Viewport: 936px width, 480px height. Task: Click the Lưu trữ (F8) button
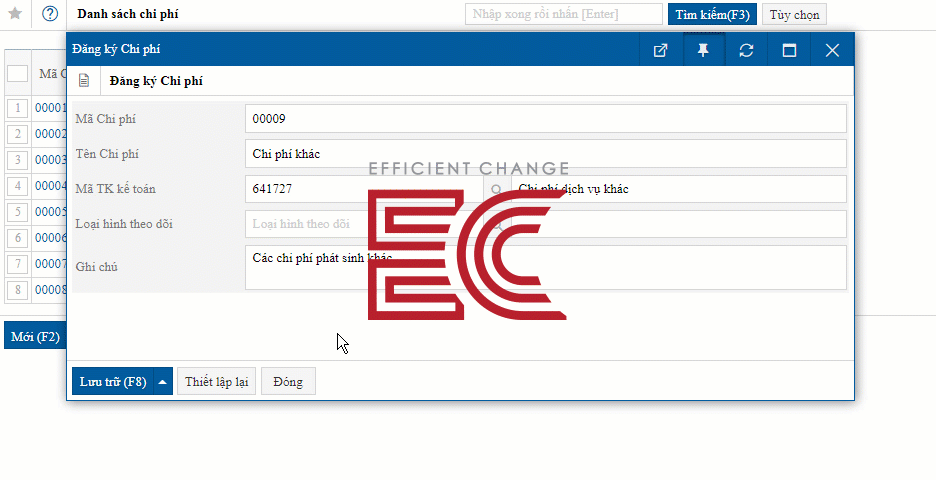(x=113, y=382)
